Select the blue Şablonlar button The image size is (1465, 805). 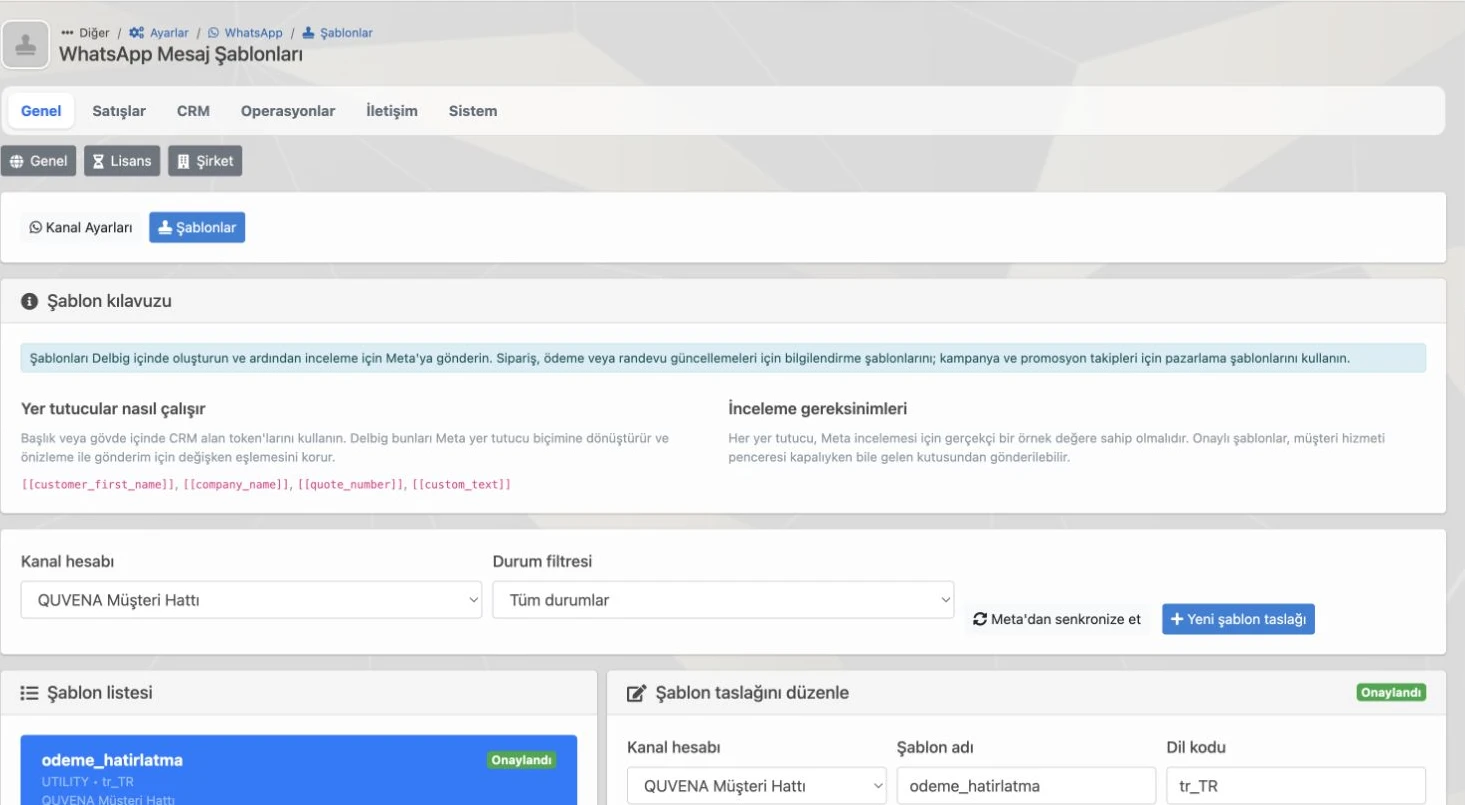tap(197, 228)
